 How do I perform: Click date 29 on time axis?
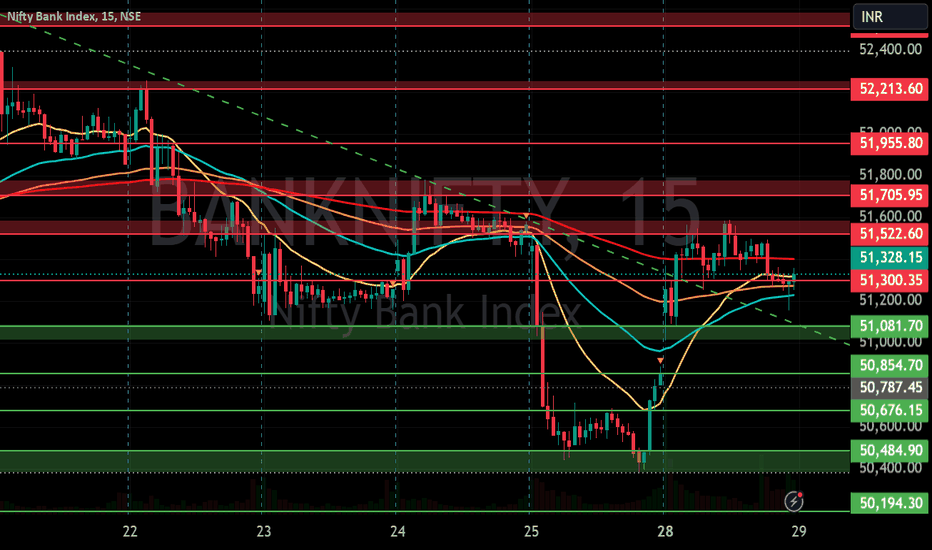[799, 531]
